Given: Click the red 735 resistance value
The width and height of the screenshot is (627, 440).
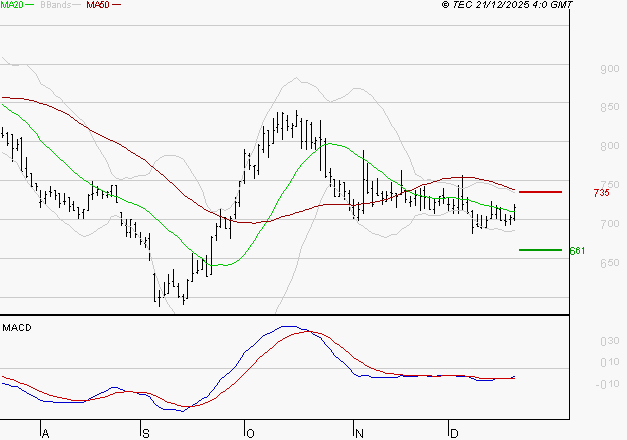Looking at the screenshot, I should tap(601, 192).
